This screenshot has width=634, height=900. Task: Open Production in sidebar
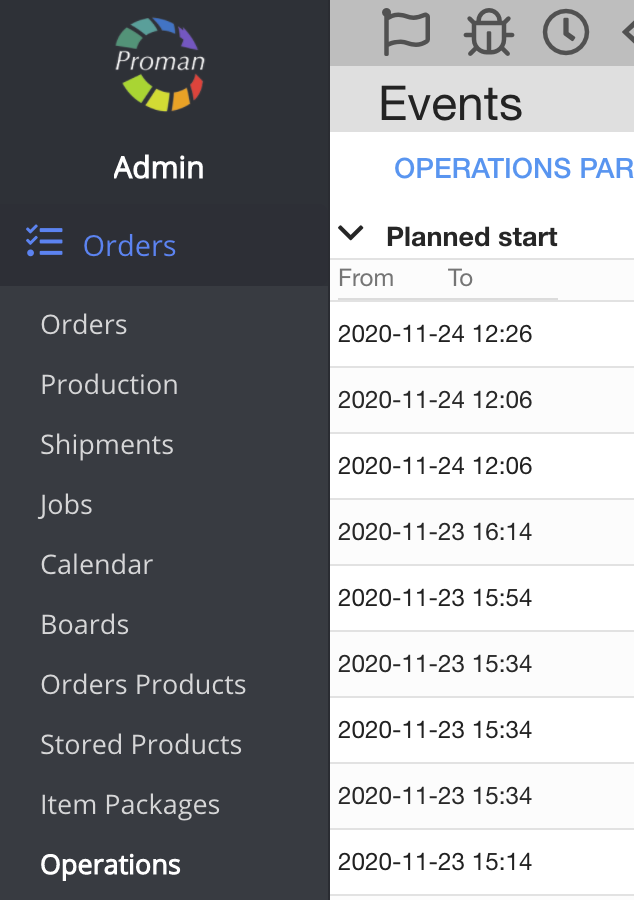[109, 385]
